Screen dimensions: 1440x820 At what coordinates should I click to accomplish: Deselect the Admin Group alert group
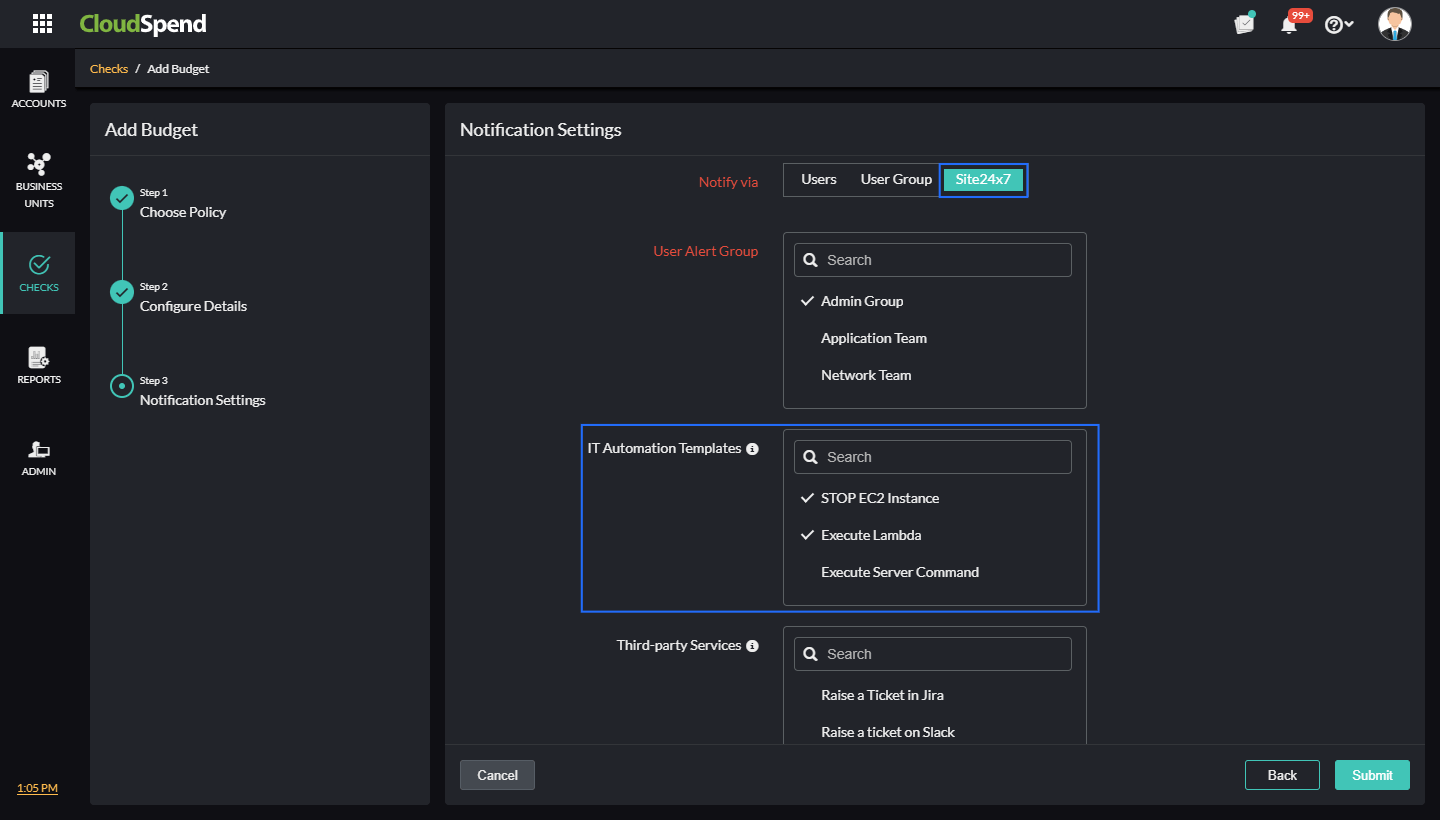(861, 301)
